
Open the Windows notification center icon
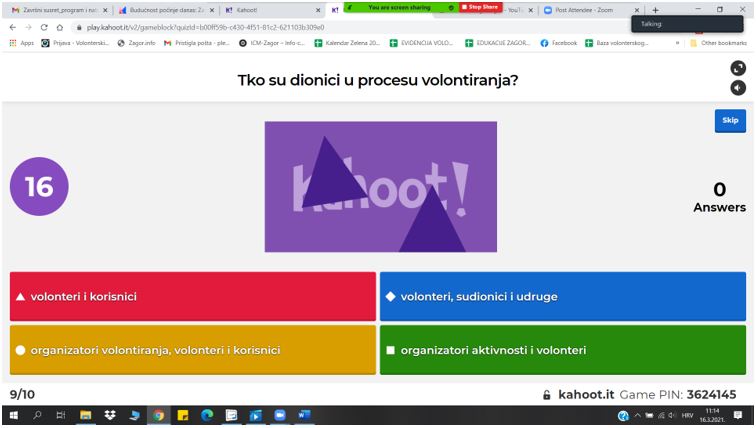tap(739, 416)
